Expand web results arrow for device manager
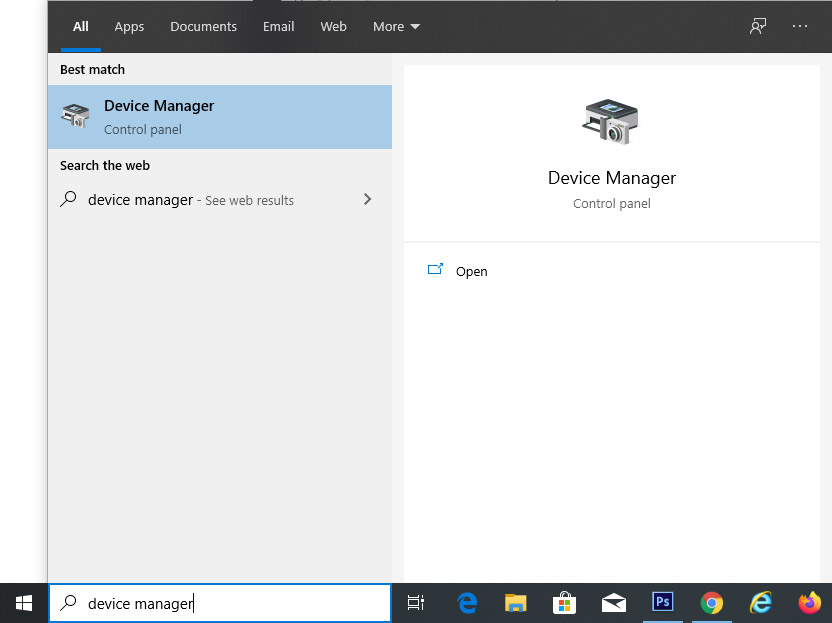Image resolution: width=832 pixels, height=623 pixels. (367, 199)
